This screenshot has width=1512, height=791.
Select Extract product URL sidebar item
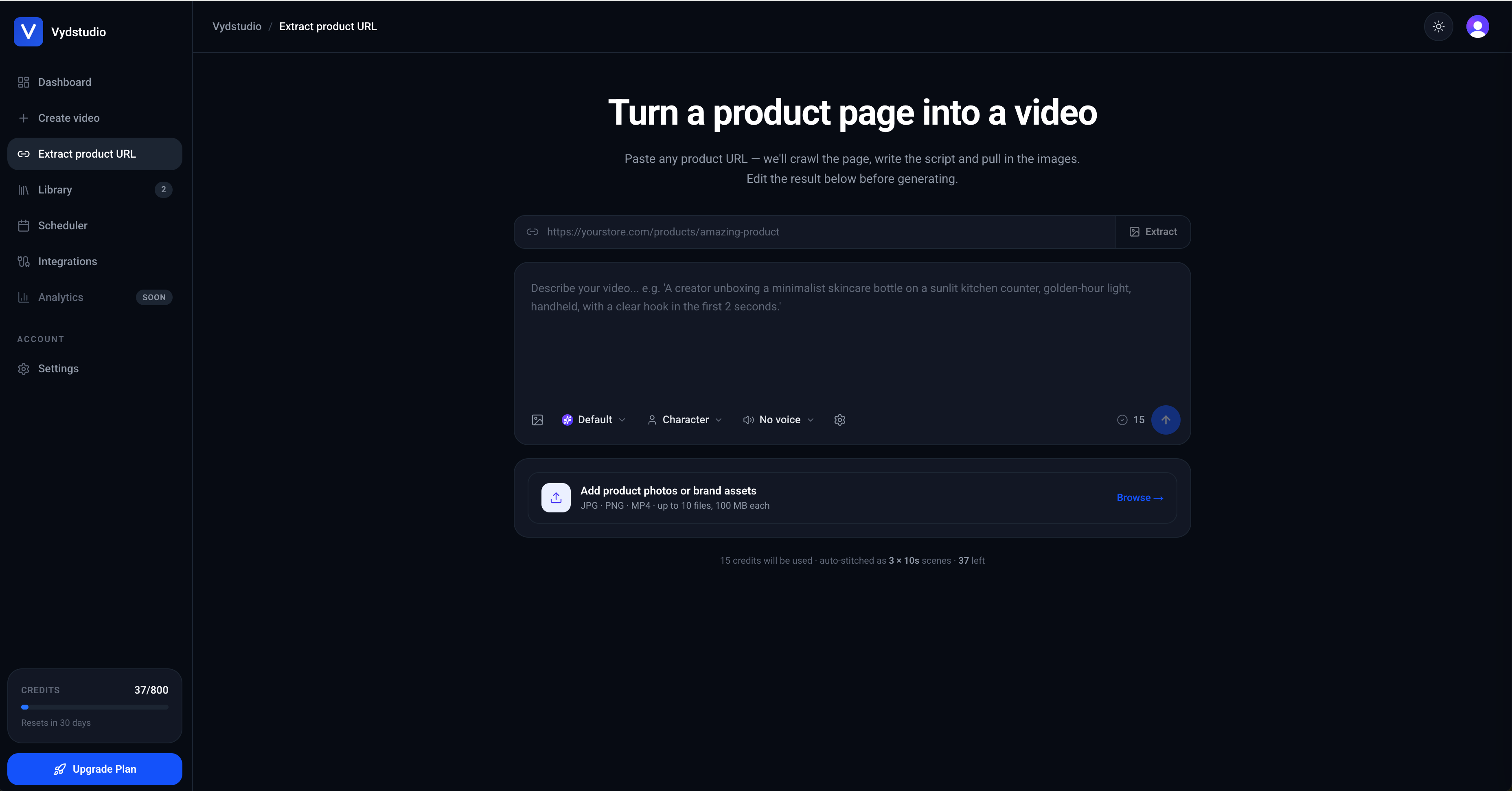(x=94, y=154)
